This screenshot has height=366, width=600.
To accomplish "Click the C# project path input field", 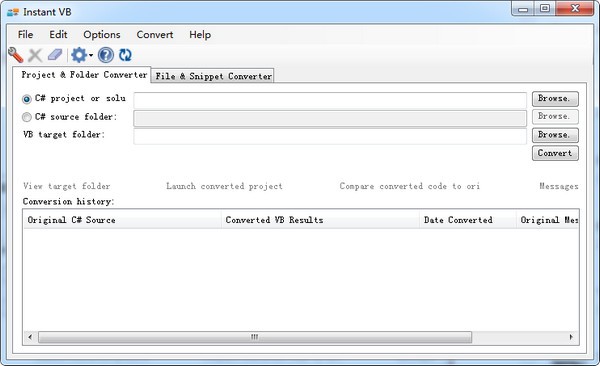I will click(330, 100).
